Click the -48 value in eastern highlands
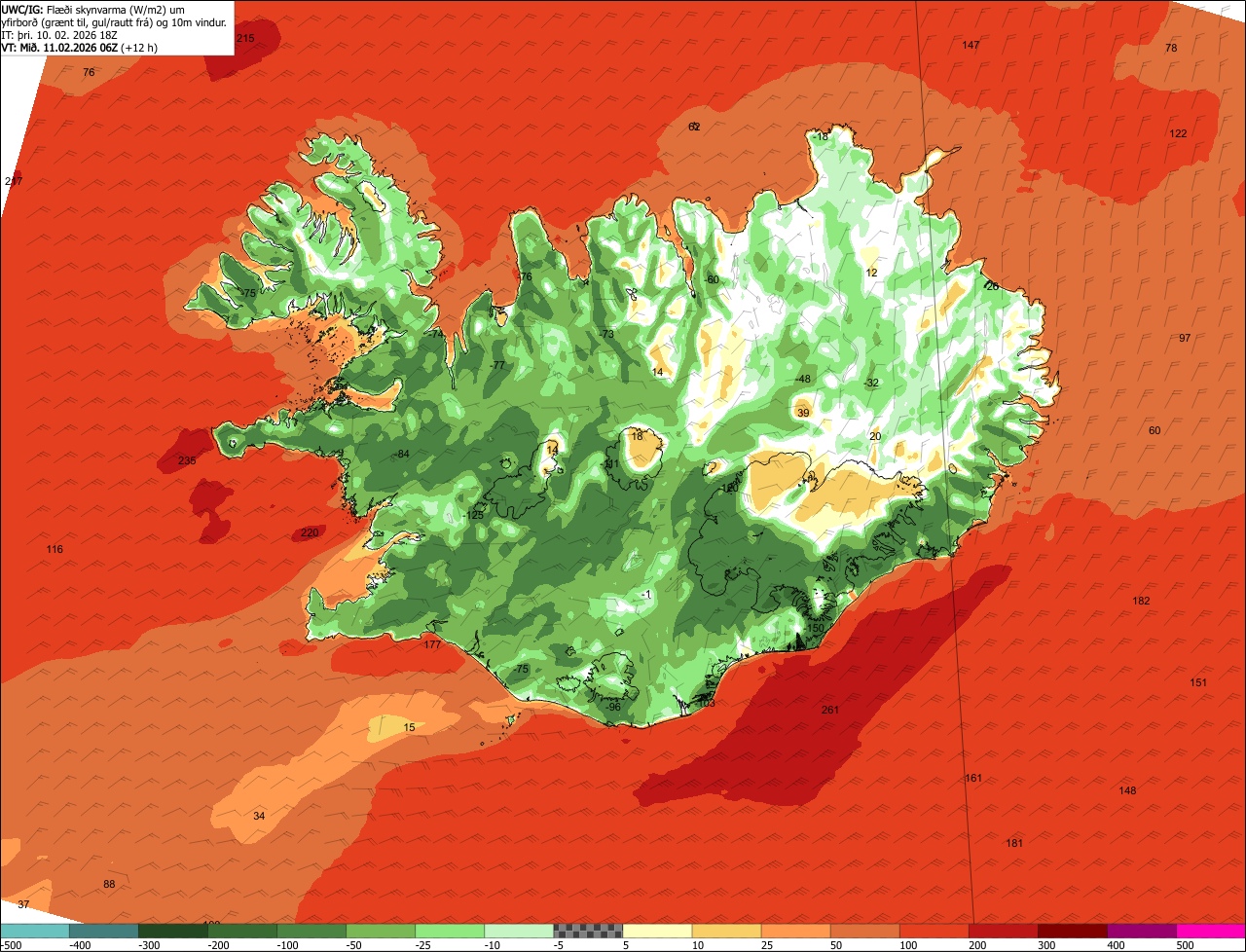This screenshot has width=1246, height=952. (802, 379)
